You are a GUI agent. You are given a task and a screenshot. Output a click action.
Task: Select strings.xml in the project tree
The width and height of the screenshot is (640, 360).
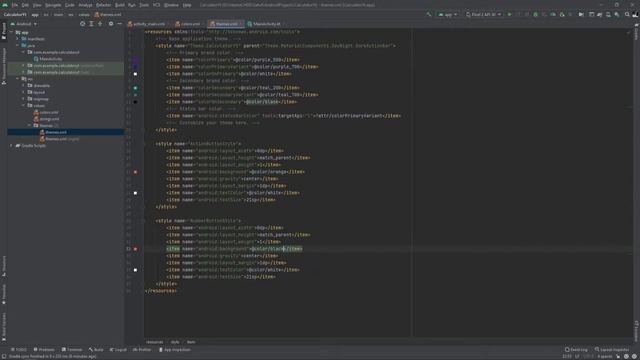tap(47, 119)
